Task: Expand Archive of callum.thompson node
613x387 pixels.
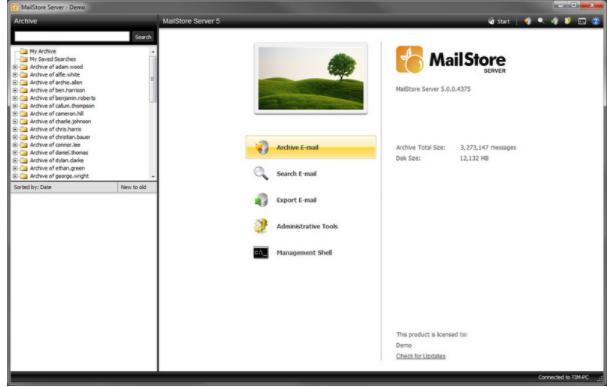Action: point(15,106)
